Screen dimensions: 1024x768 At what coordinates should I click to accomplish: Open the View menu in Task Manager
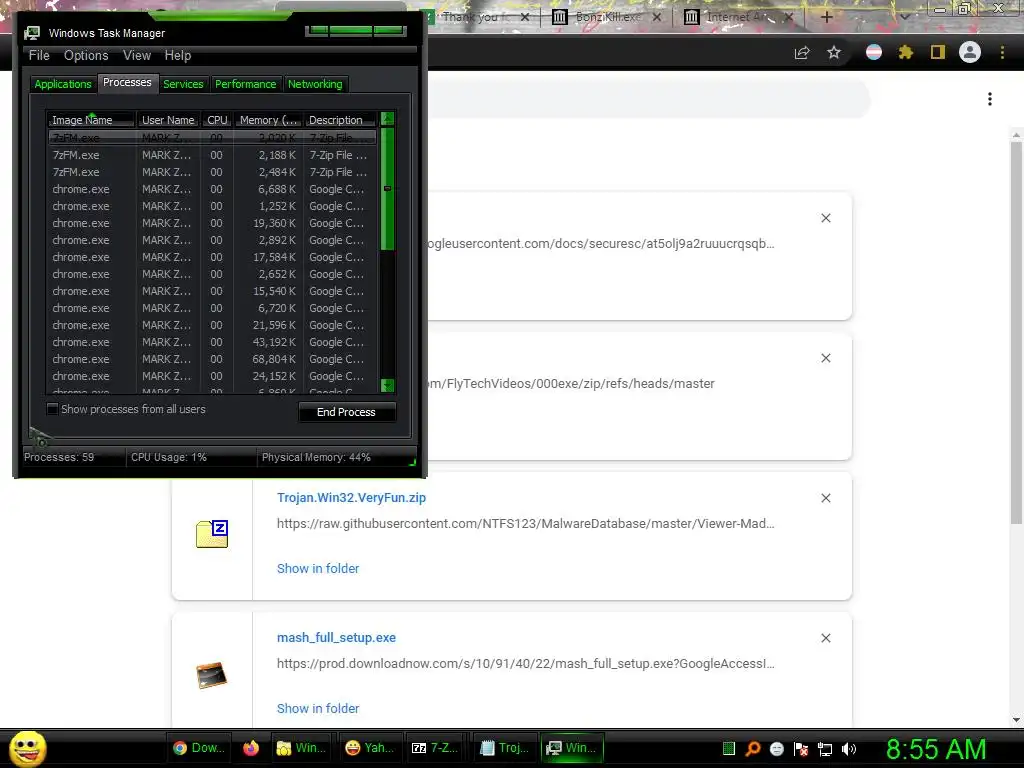pyautogui.click(x=137, y=56)
